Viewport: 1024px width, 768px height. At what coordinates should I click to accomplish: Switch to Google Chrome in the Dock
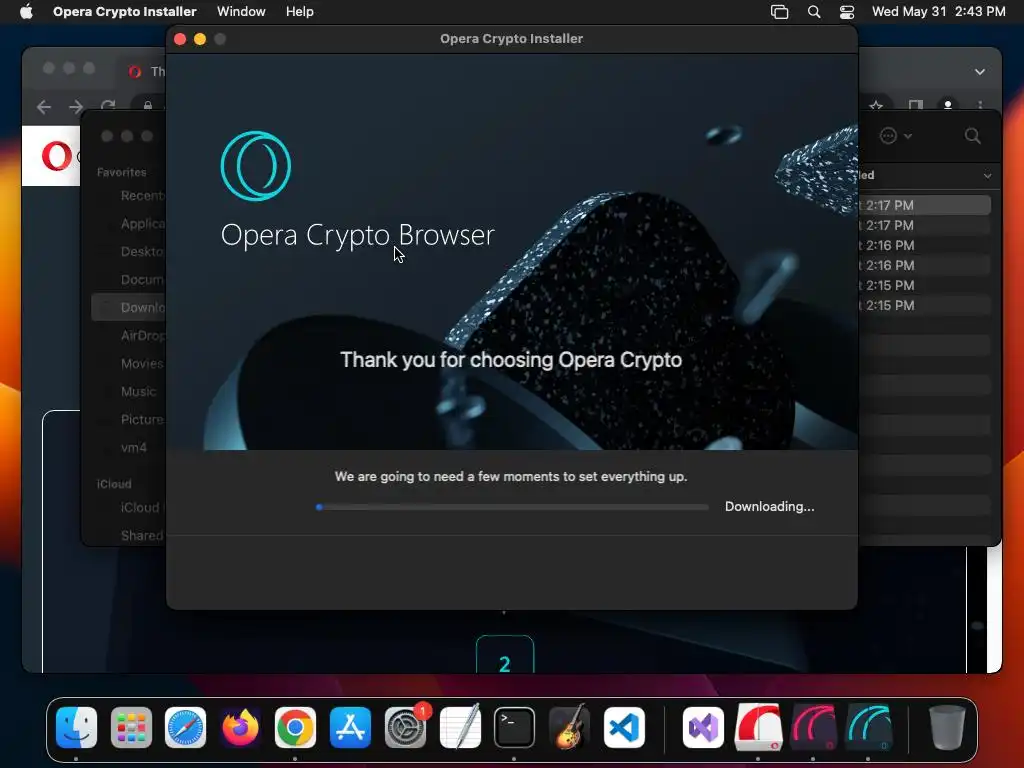pyautogui.click(x=295, y=728)
